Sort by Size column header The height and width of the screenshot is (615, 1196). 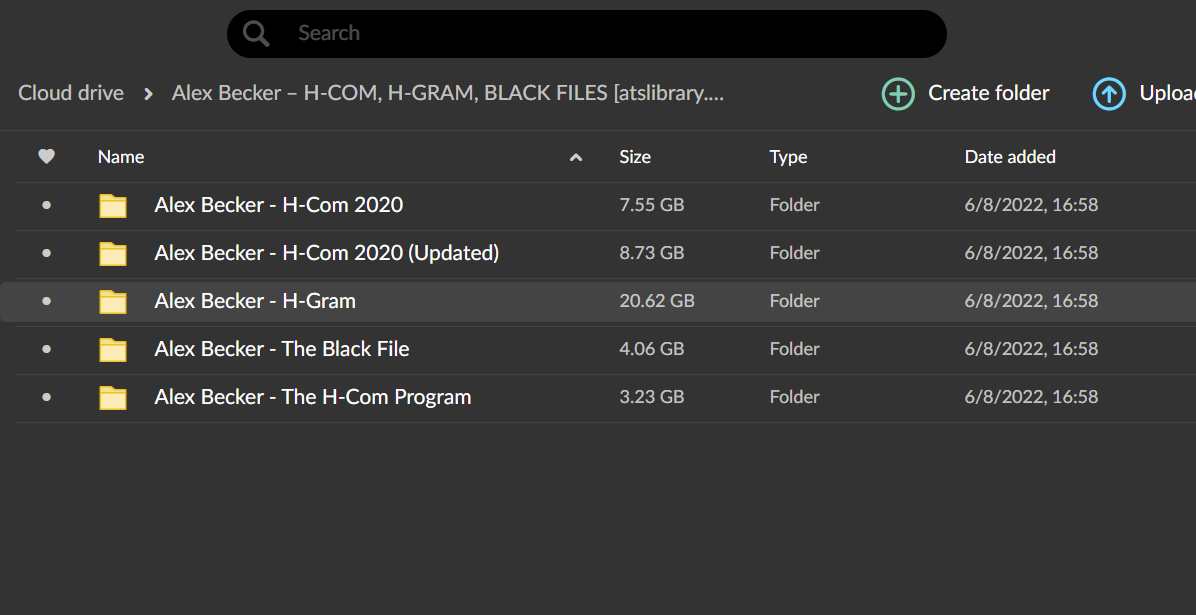tap(635, 156)
